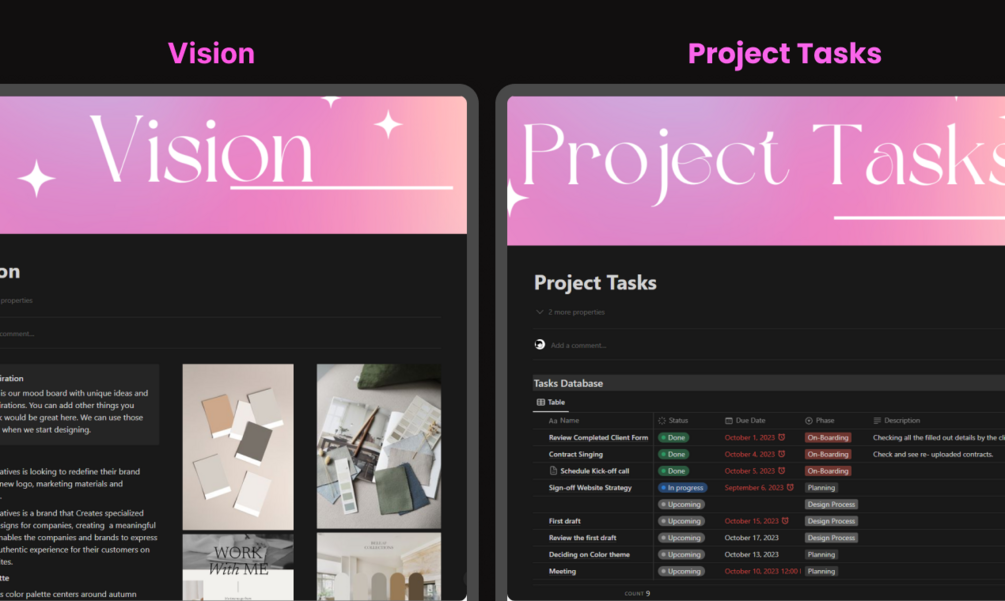Click reminder clock next to September 6, 2023
Screen dimensions: 1005x601
(790, 488)
